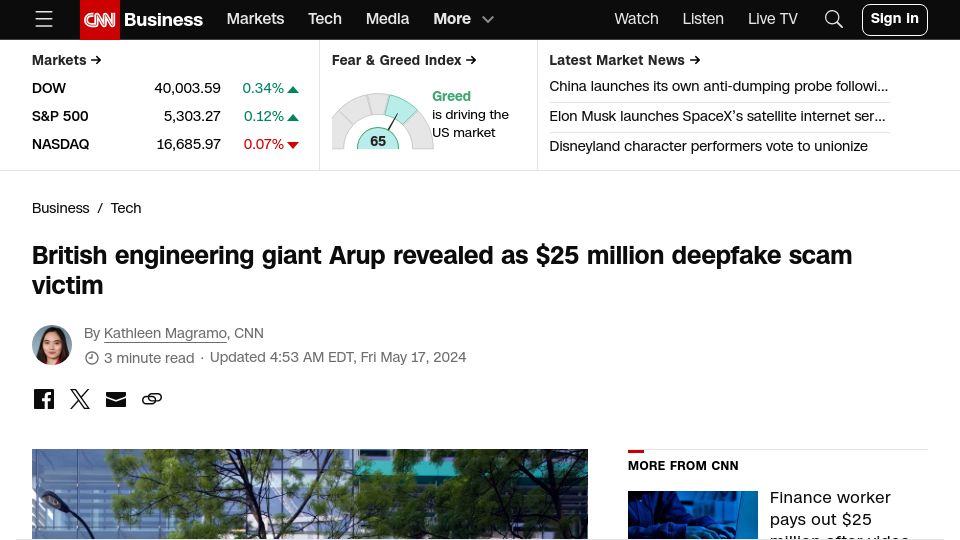Click the MORE FROM CNN heading
The width and height of the screenshot is (960, 540).
pos(683,465)
